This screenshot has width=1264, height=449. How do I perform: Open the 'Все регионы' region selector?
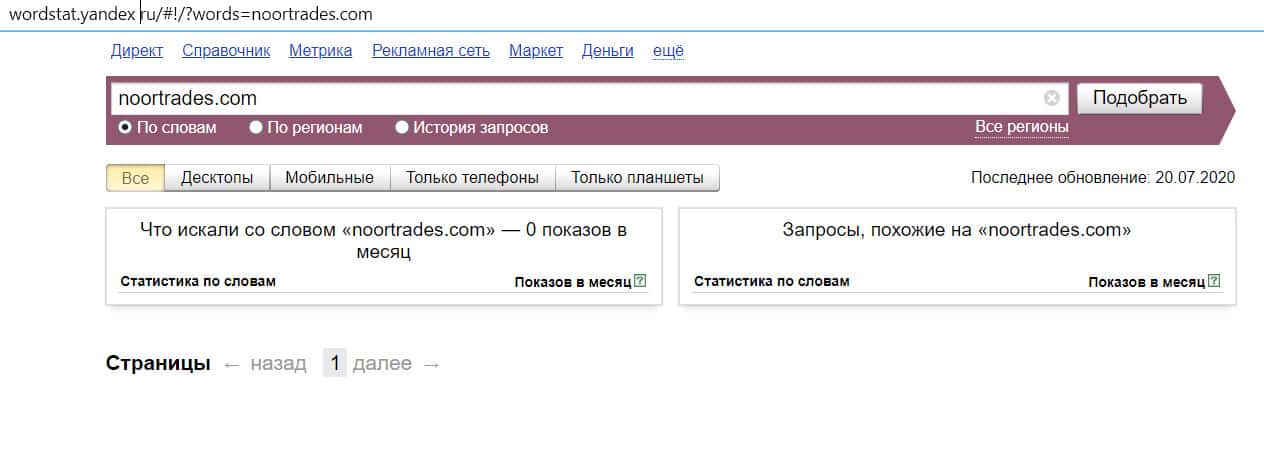1021,127
